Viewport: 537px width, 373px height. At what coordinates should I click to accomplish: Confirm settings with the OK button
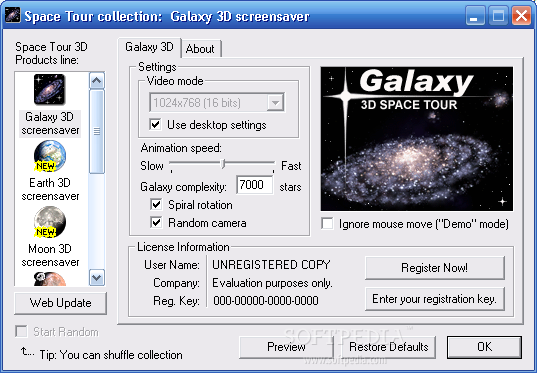pyautogui.click(x=484, y=347)
